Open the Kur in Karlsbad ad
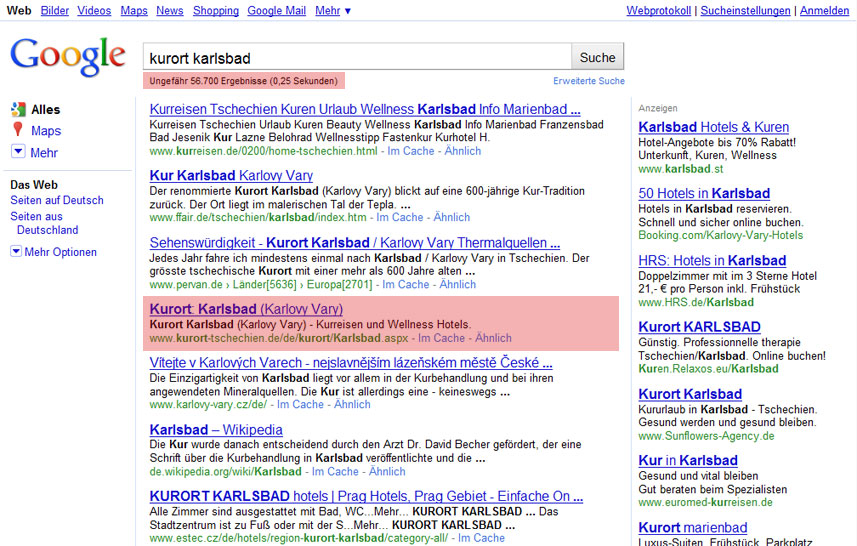Image resolution: width=857 pixels, height=546 pixels. pyautogui.click(x=688, y=460)
